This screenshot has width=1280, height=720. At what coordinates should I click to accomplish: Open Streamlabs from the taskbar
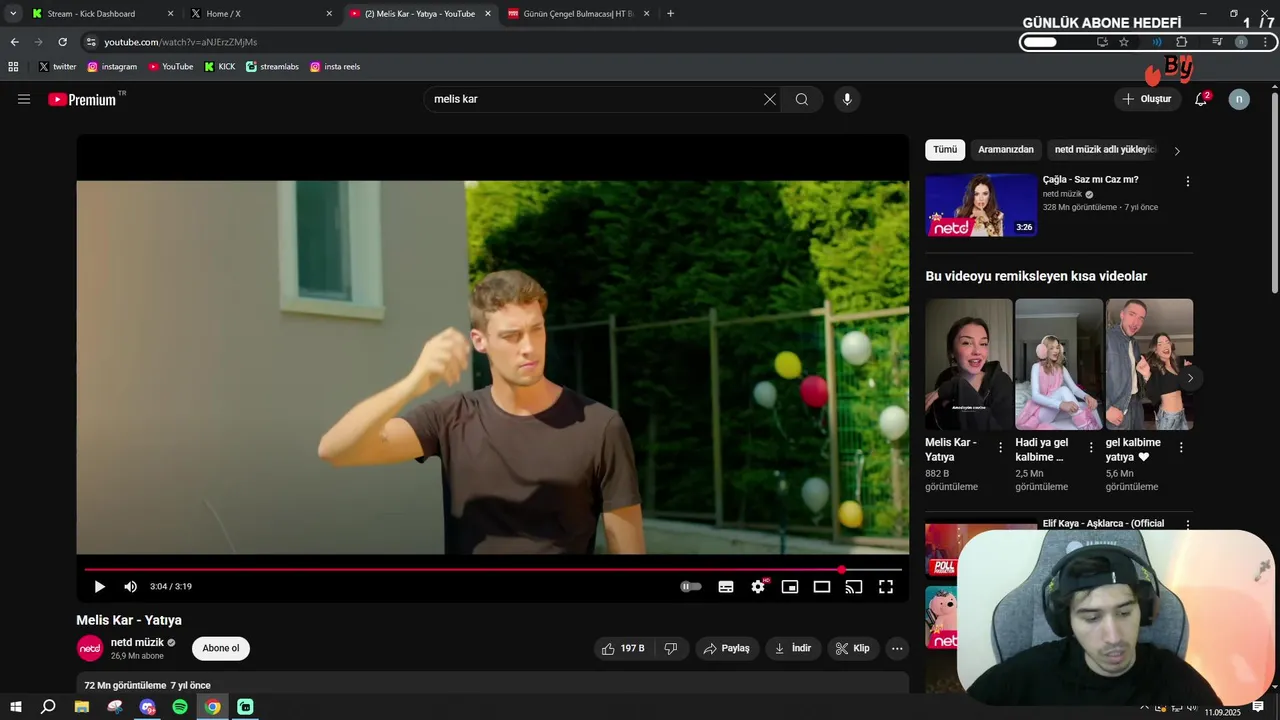(x=245, y=707)
